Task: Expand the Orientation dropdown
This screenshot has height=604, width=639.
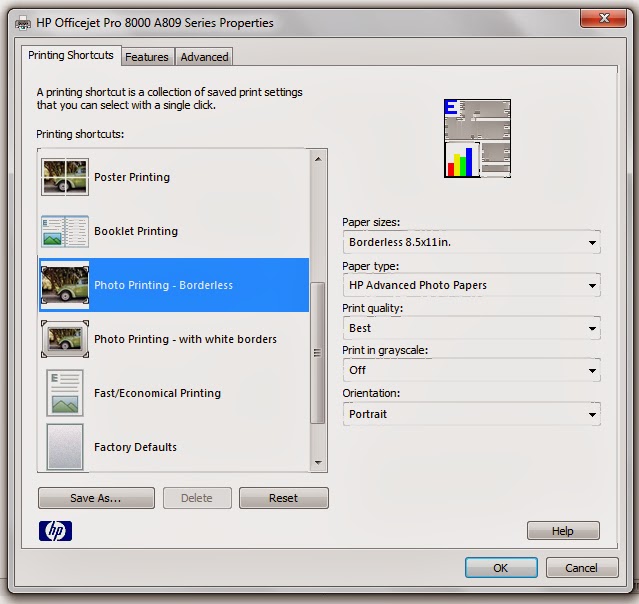Action: tap(472, 414)
